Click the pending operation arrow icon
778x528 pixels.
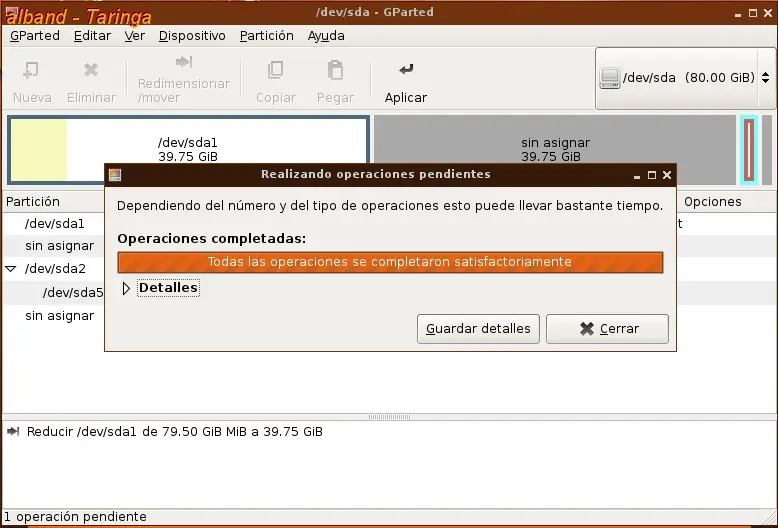tap(13, 431)
